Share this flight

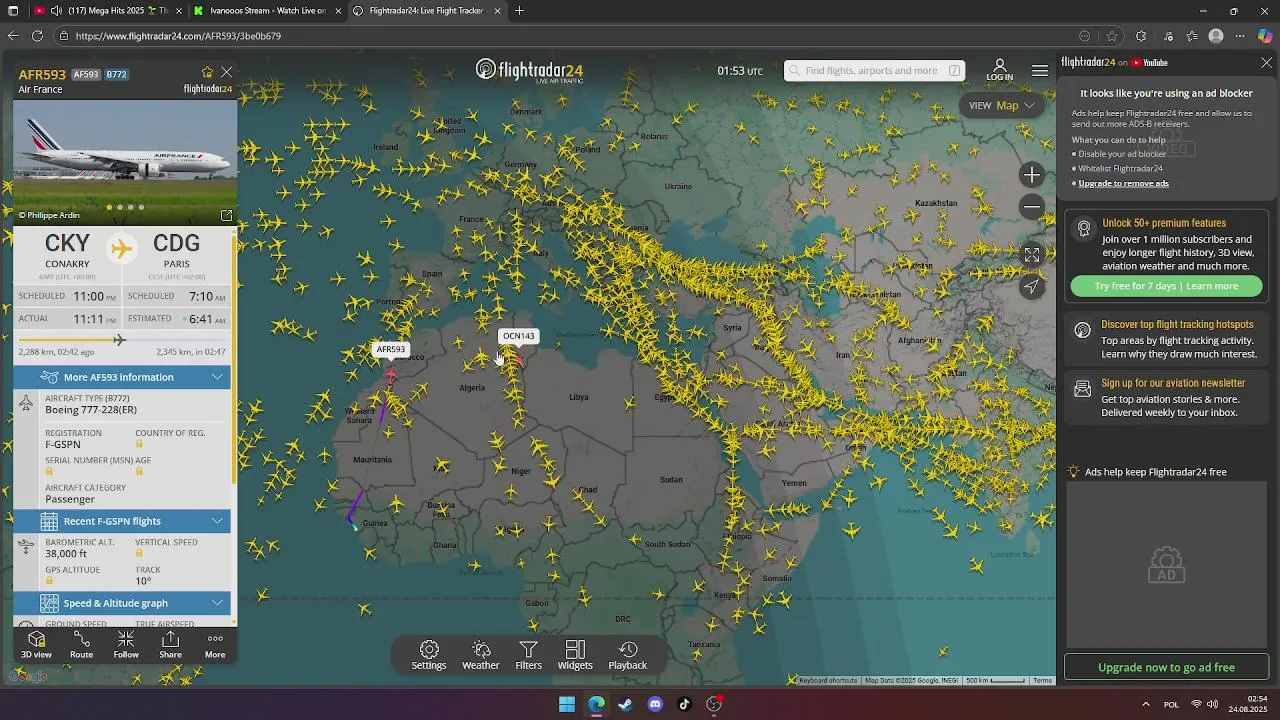pyautogui.click(x=170, y=645)
